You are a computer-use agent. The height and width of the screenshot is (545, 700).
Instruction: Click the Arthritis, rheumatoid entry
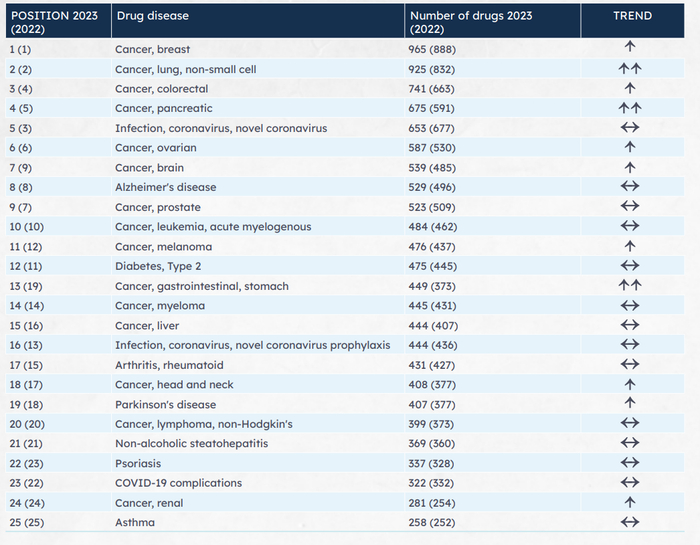[x=169, y=365]
